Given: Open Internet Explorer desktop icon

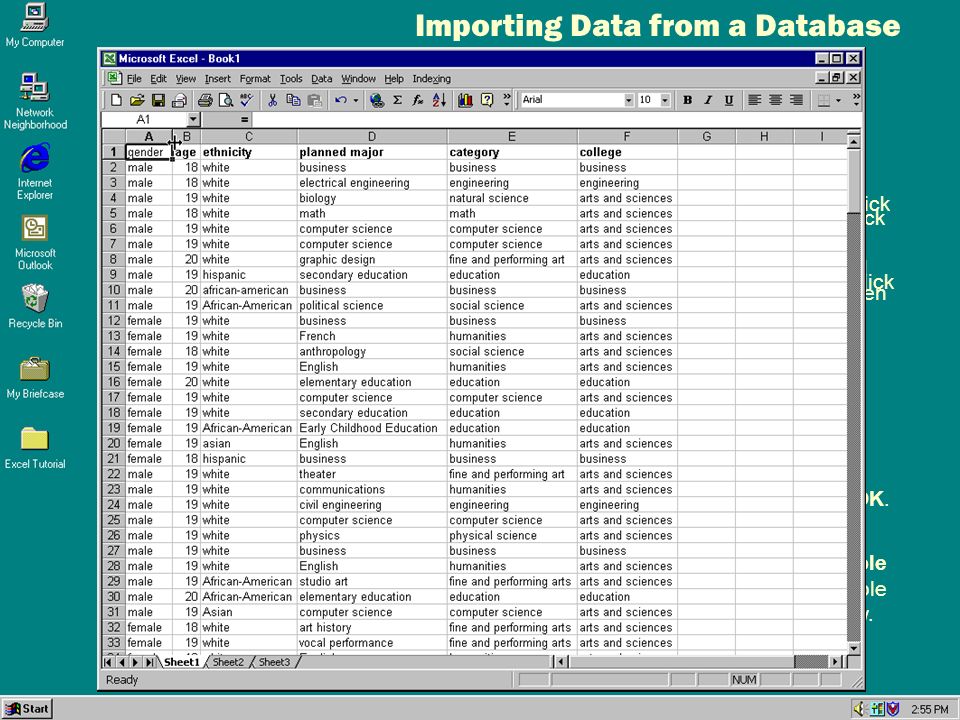Looking at the screenshot, I should (x=34, y=172).
